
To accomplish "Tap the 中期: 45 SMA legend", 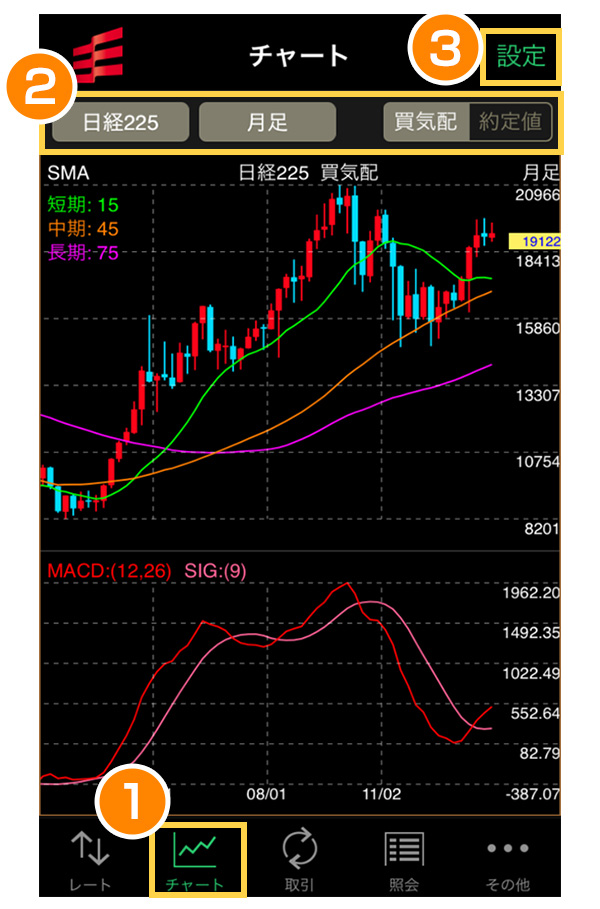I will tap(83, 228).
